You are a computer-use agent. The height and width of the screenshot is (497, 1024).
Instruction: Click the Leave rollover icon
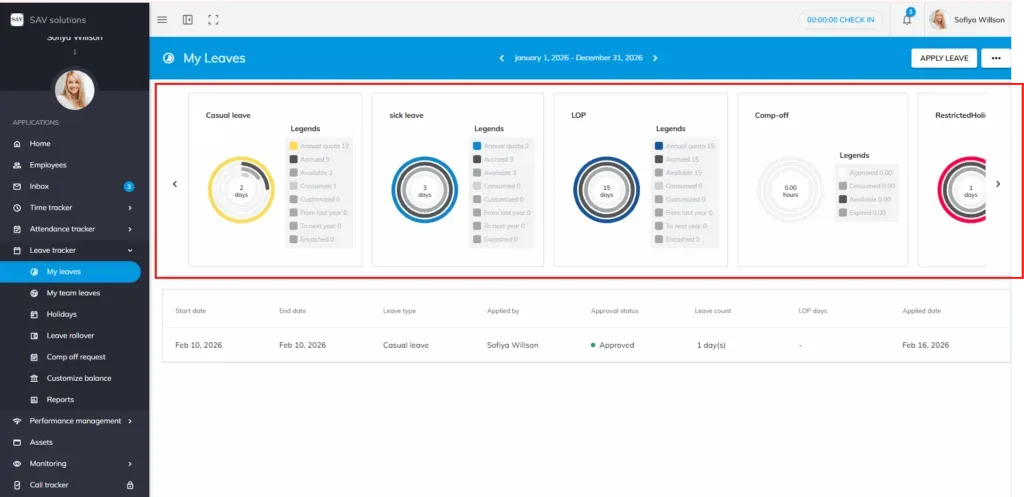point(34,336)
